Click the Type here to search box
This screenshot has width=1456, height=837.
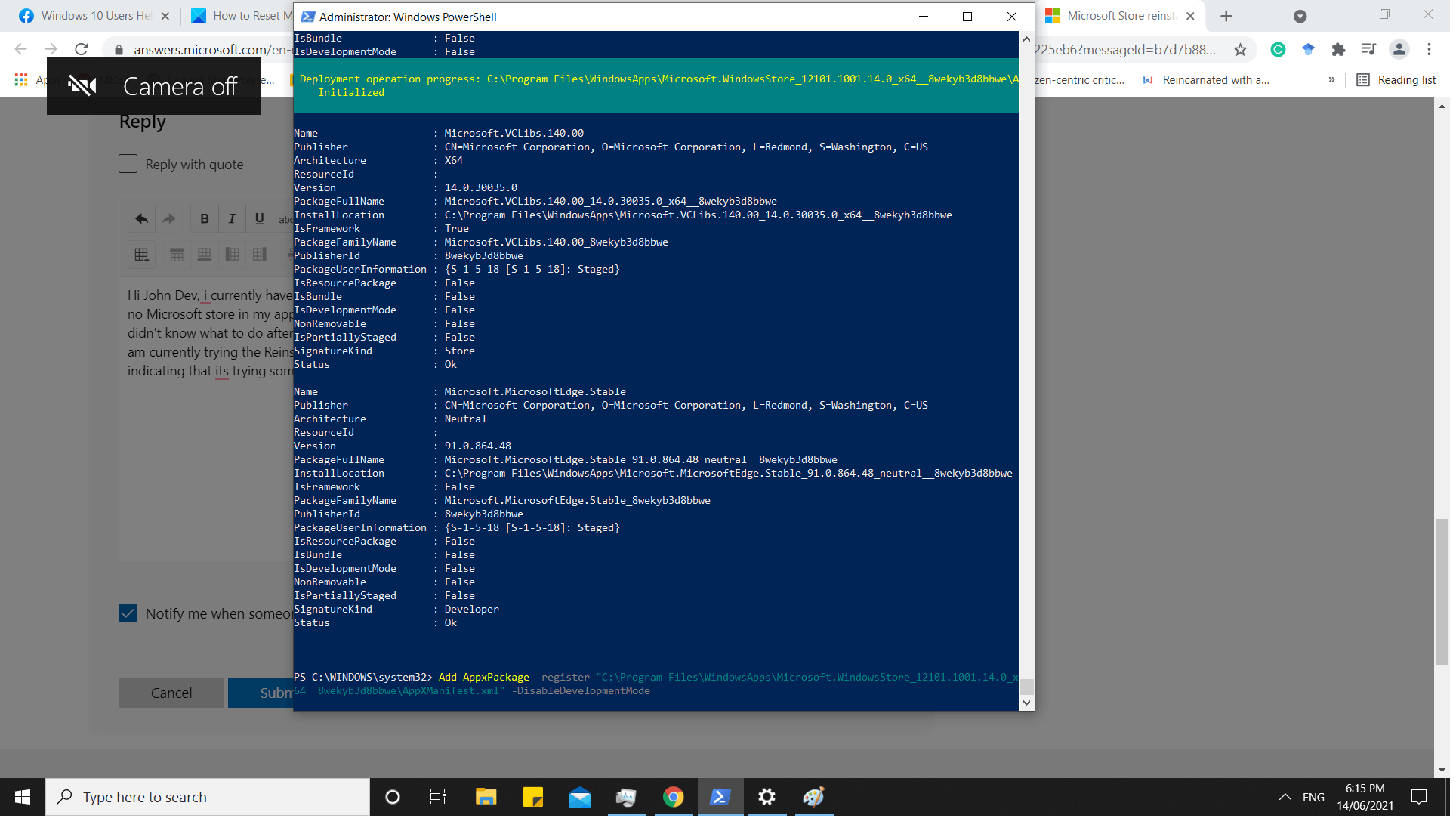[x=208, y=797]
